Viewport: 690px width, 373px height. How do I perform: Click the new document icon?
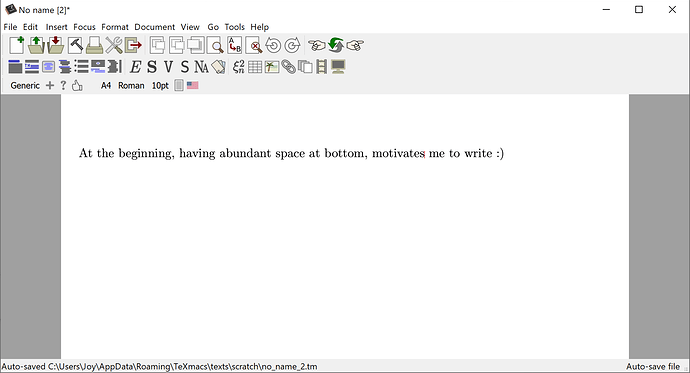(x=17, y=45)
